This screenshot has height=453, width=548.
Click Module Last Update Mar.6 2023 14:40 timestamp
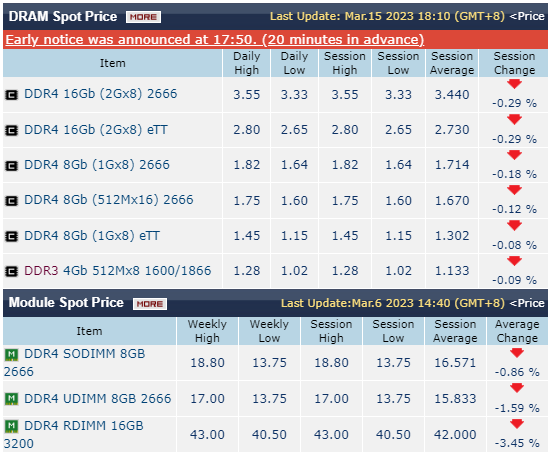pos(393,303)
